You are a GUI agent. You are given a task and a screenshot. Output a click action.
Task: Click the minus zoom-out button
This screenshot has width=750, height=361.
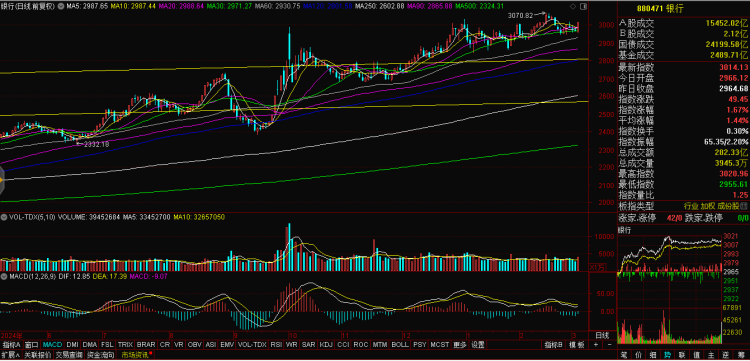click(609, 344)
